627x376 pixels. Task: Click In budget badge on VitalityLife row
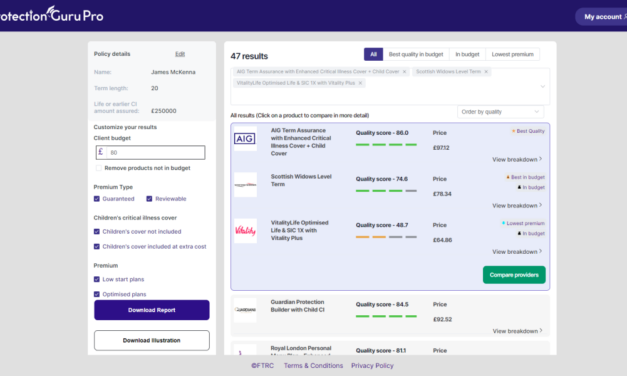click(x=531, y=233)
